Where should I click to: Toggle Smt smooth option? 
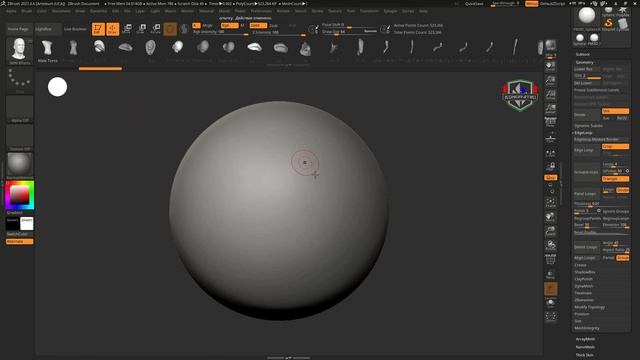pyautogui.click(x=615, y=111)
